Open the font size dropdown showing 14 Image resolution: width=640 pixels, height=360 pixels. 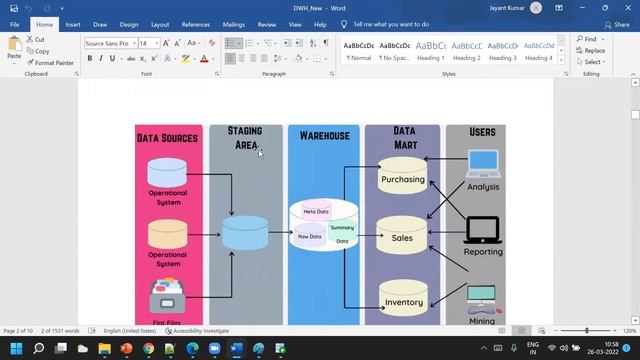(156, 43)
